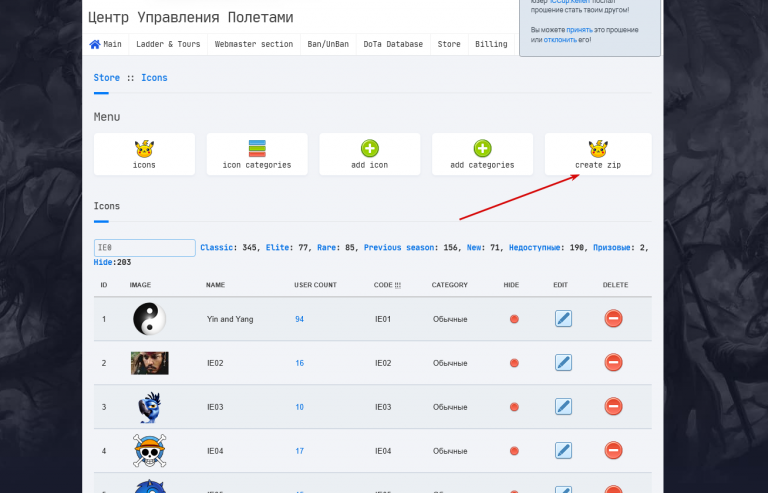Image resolution: width=768 pixels, height=493 pixels.
Task: Click the IE04 skull thumbnail
Action: click(x=149, y=450)
